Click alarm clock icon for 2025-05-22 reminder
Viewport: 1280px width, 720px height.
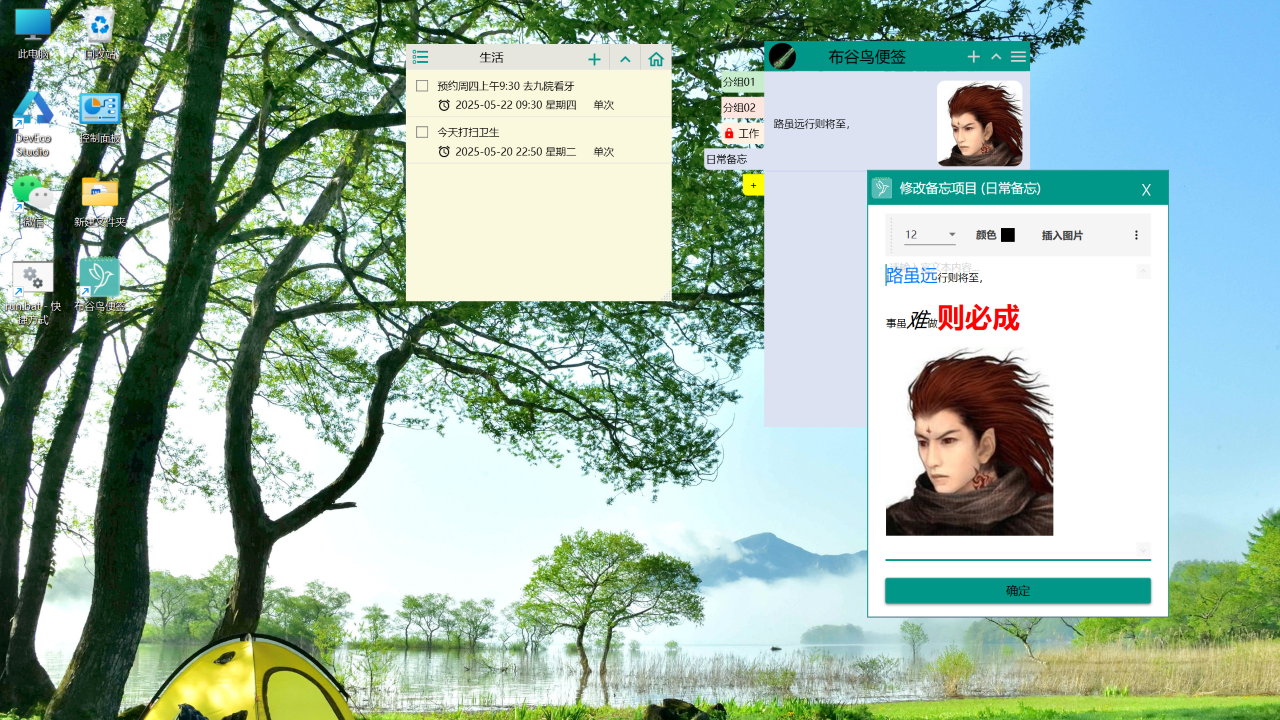(444, 105)
